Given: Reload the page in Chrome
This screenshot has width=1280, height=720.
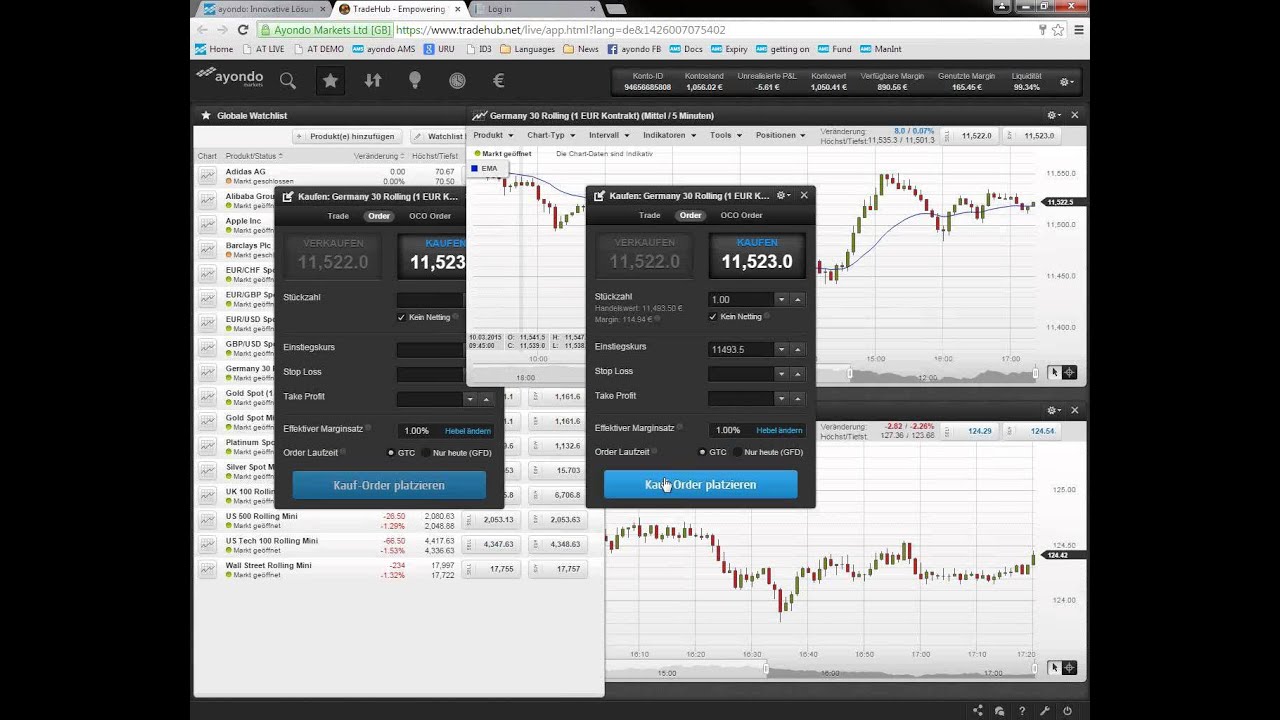Looking at the screenshot, I should tap(242, 30).
